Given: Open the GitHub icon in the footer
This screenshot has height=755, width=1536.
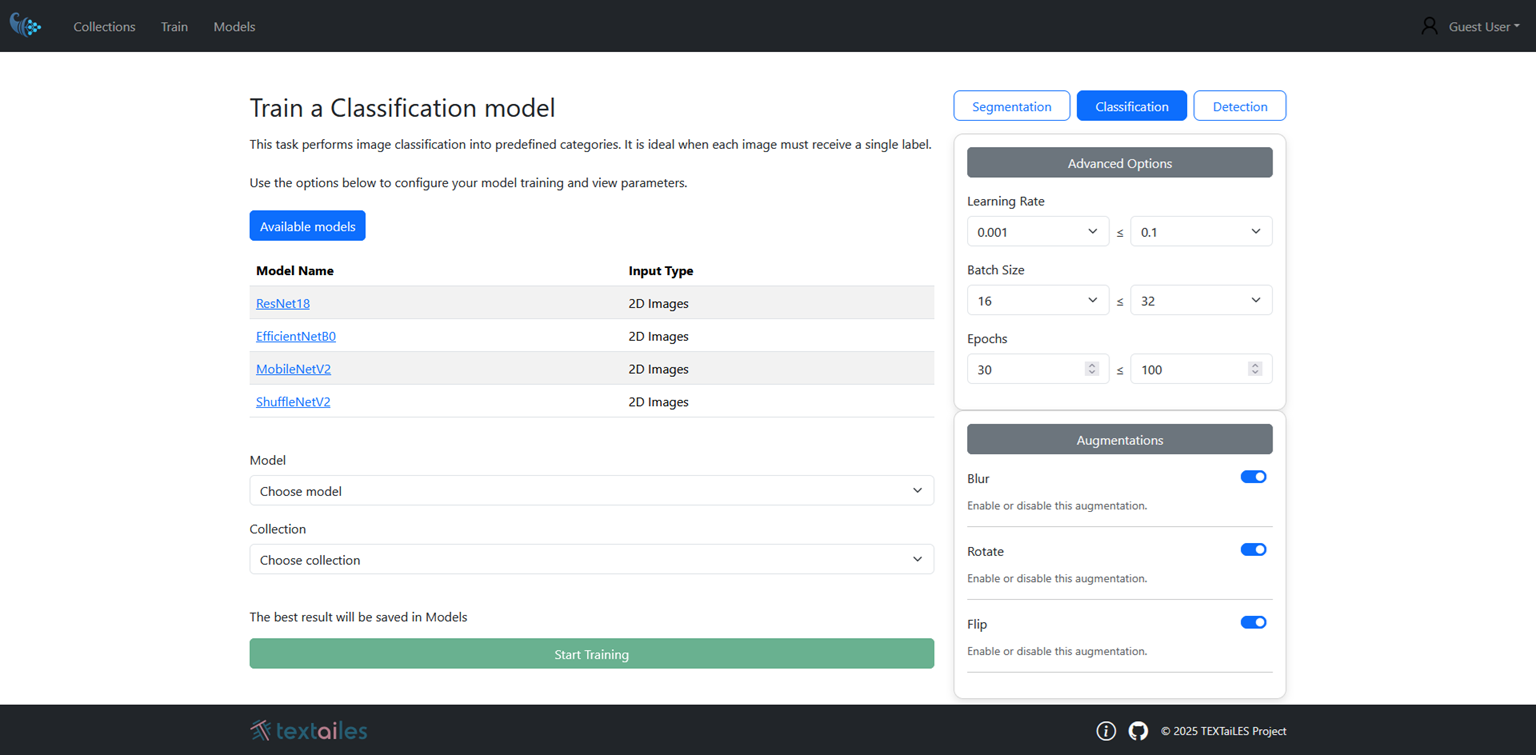Looking at the screenshot, I should pyautogui.click(x=1138, y=731).
